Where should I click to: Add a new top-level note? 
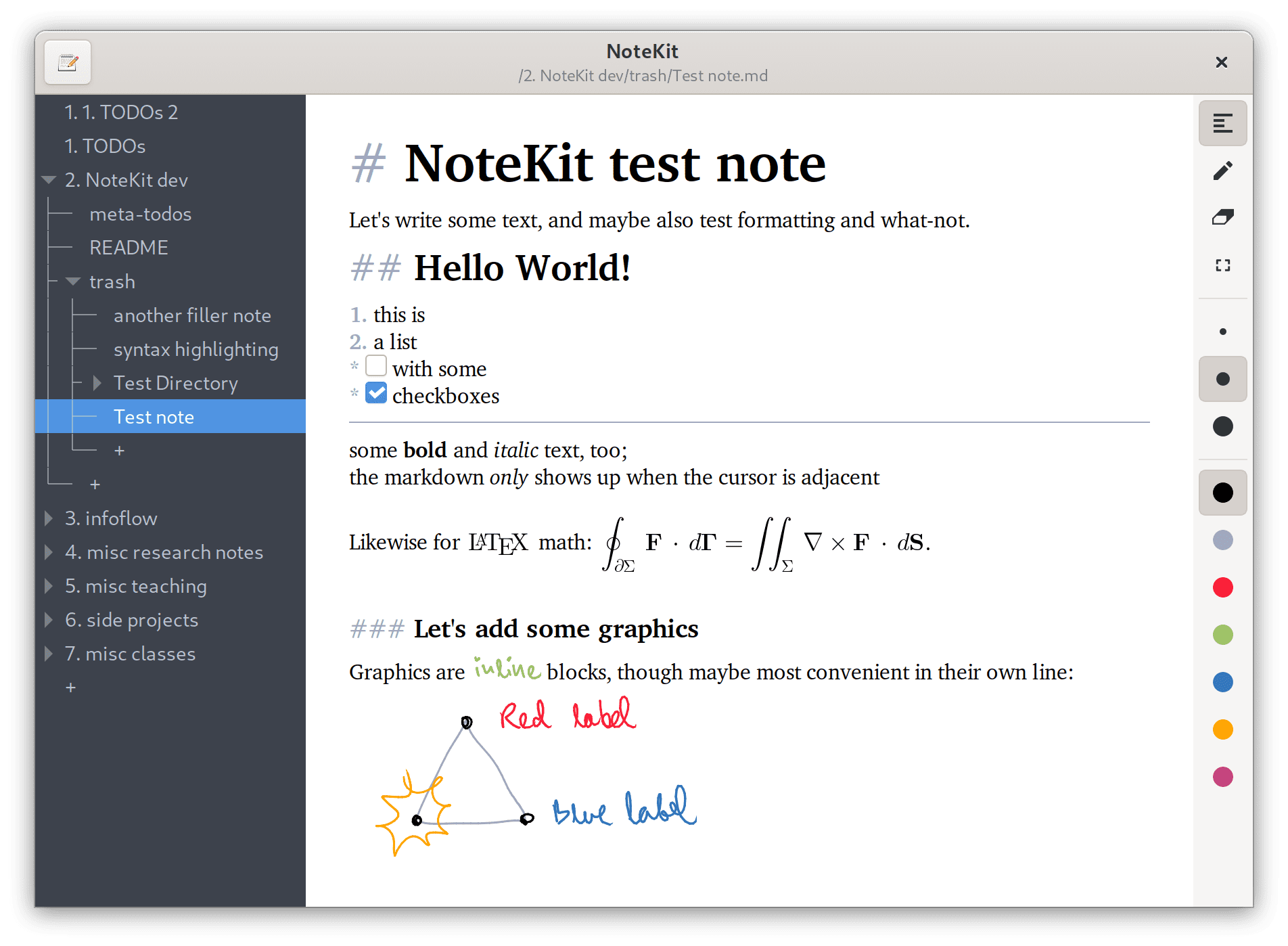coord(70,688)
